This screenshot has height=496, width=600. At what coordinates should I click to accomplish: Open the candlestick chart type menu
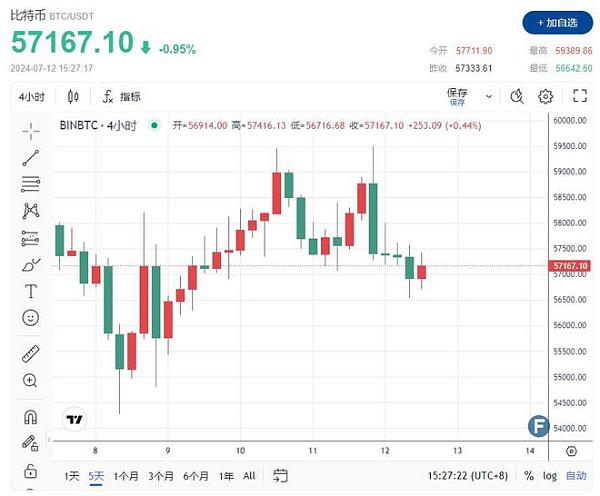point(73,97)
